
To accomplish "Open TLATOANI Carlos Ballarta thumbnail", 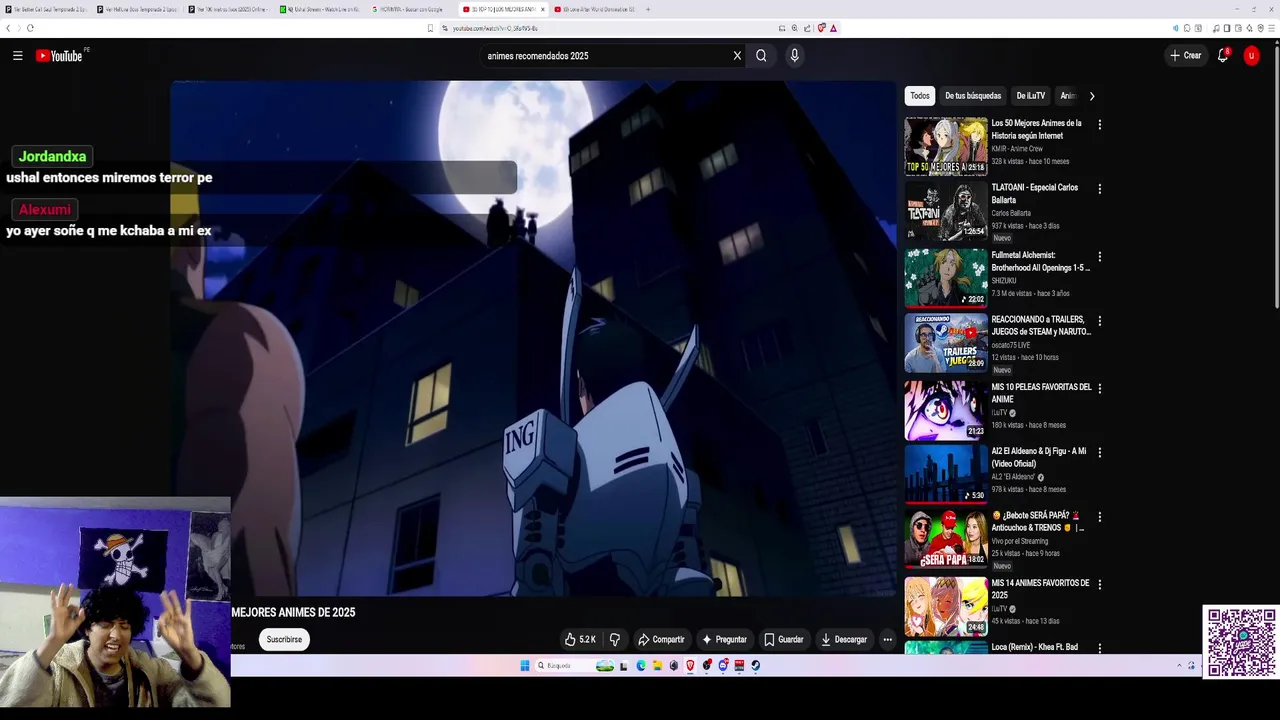I will (x=946, y=211).
